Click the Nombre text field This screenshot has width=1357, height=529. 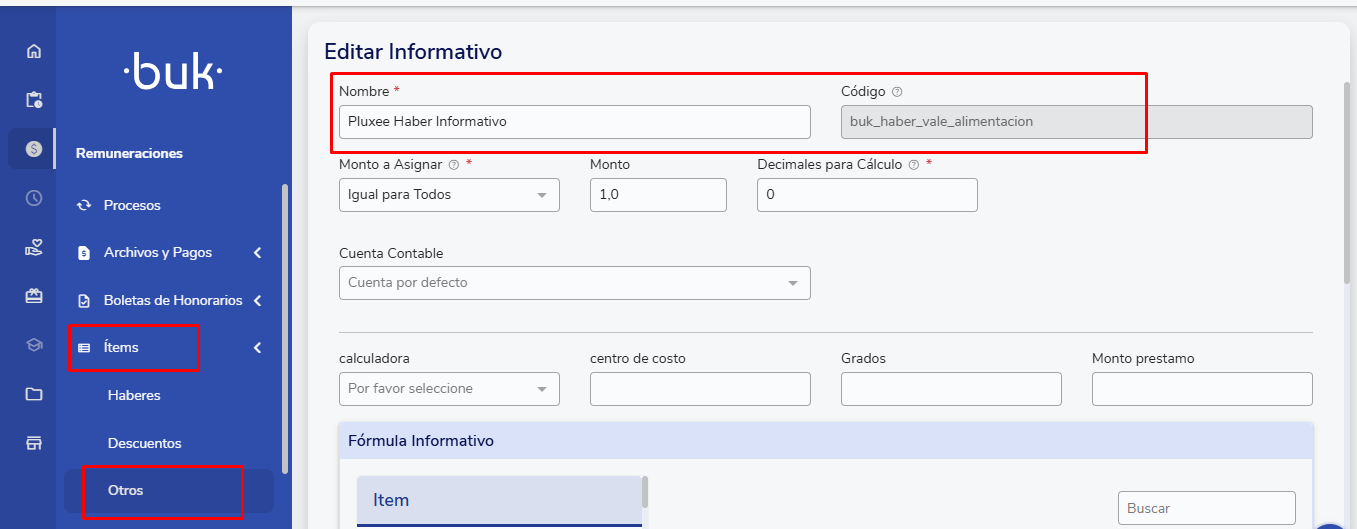[574, 122]
